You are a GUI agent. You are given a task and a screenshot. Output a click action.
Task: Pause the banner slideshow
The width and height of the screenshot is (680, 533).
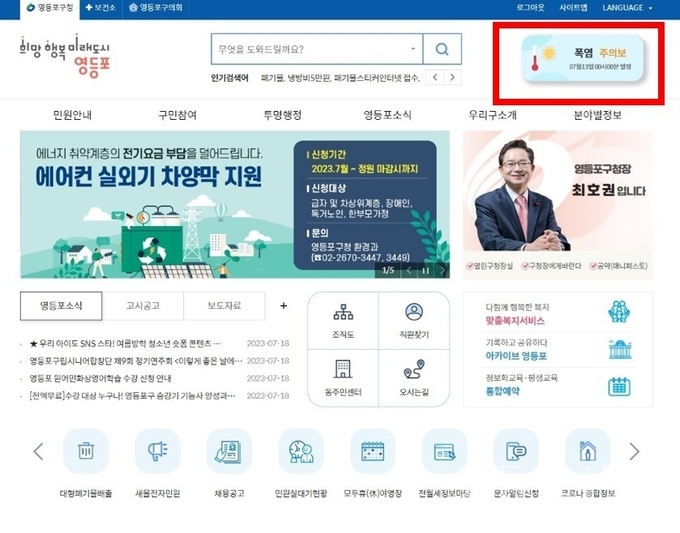pos(425,270)
